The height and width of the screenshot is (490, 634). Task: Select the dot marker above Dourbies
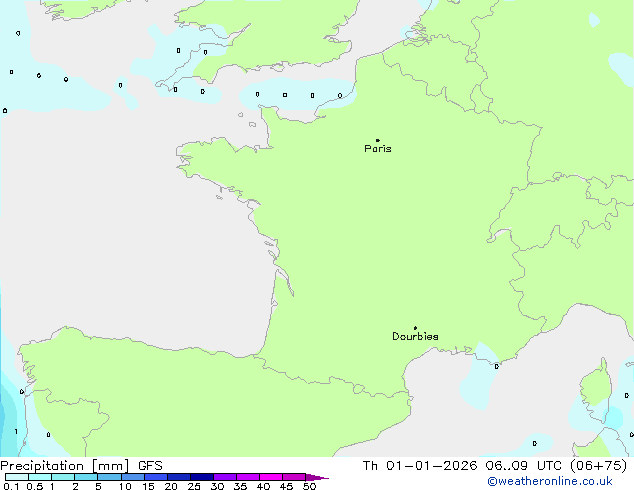tap(415, 328)
